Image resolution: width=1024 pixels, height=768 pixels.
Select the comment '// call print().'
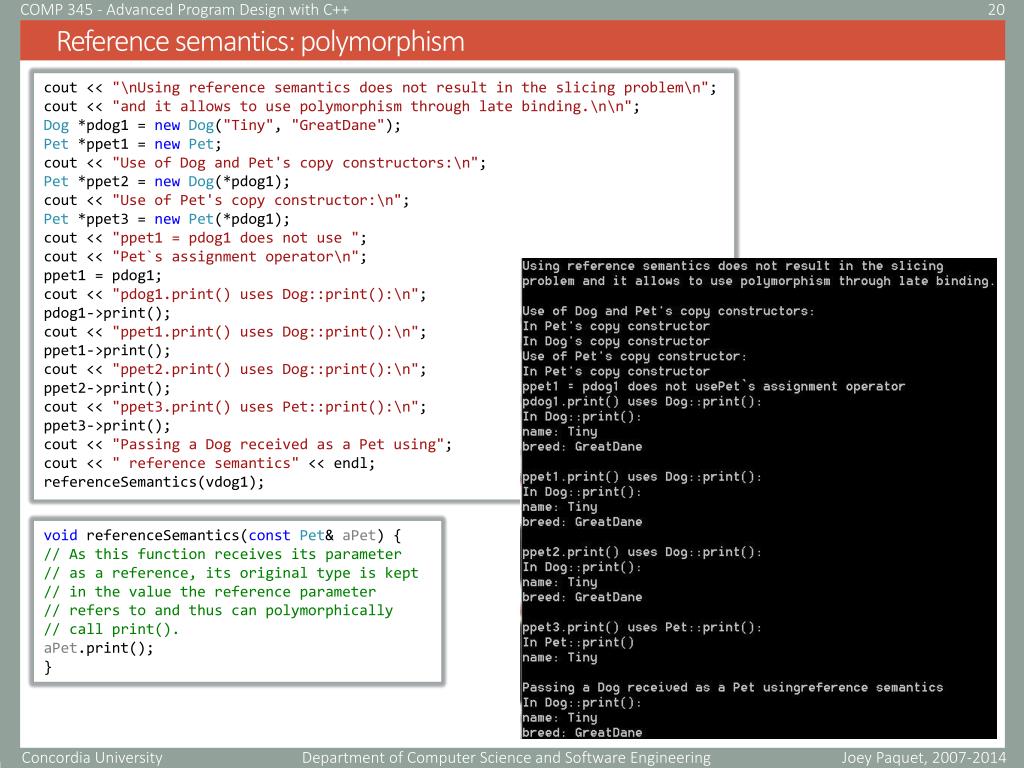pos(111,630)
